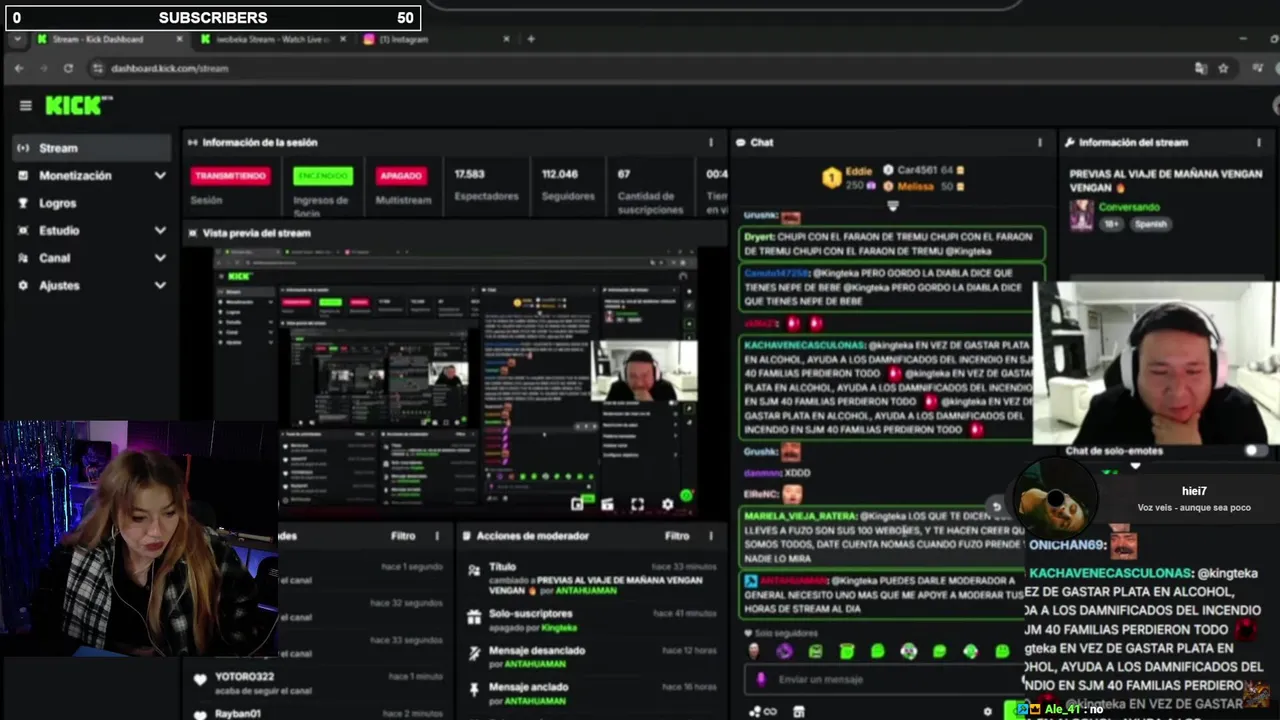1280x720 pixels.
Task: Click the stream preview thumbnail
Action: (x=455, y=380)
